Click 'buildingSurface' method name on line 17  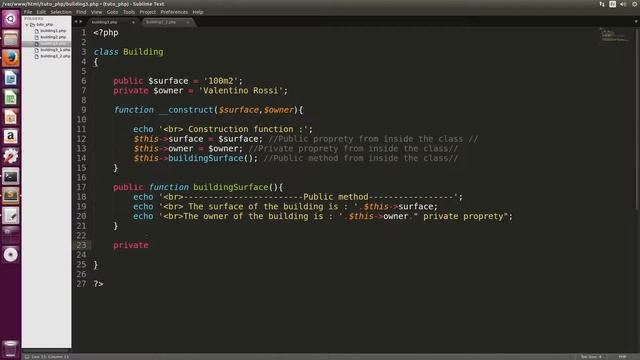(x=231, y=187)
